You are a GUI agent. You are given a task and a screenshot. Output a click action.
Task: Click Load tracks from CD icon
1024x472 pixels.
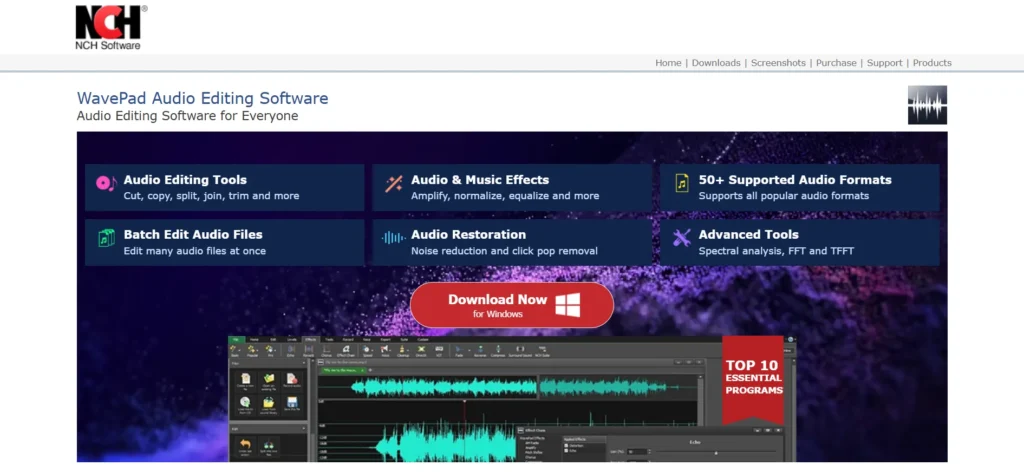point(245,402)
